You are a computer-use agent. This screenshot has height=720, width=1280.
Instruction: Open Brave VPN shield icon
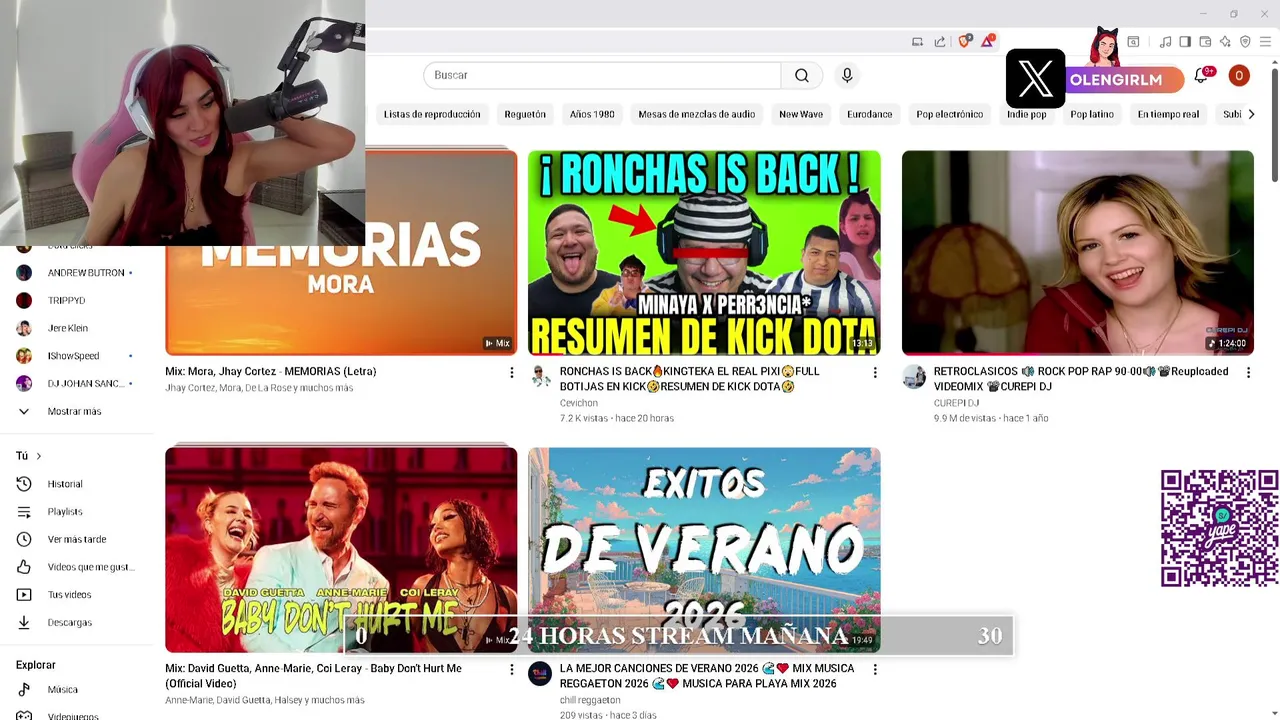coord(1245,41)
